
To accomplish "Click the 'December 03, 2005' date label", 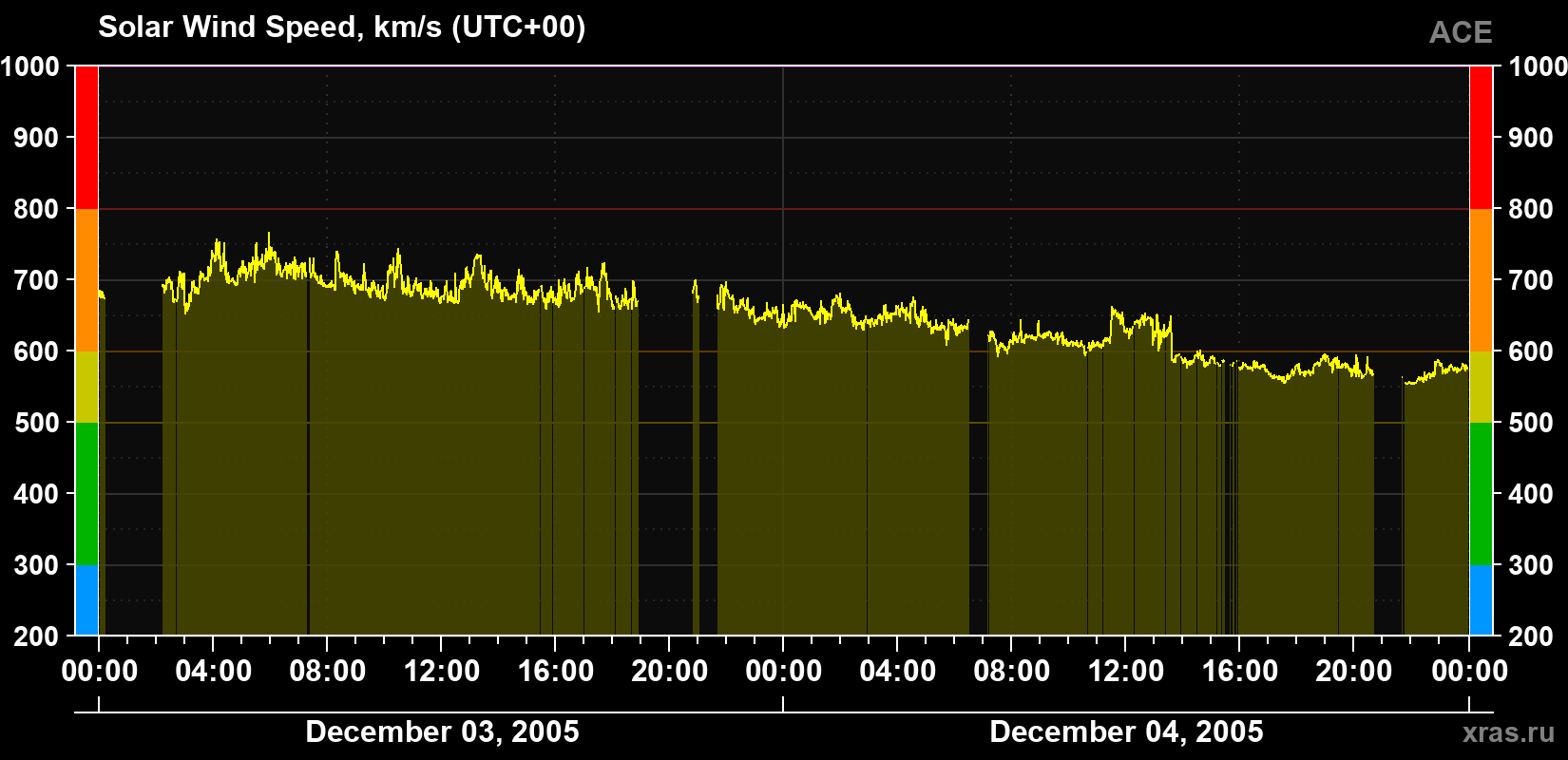I will point(442,731).
